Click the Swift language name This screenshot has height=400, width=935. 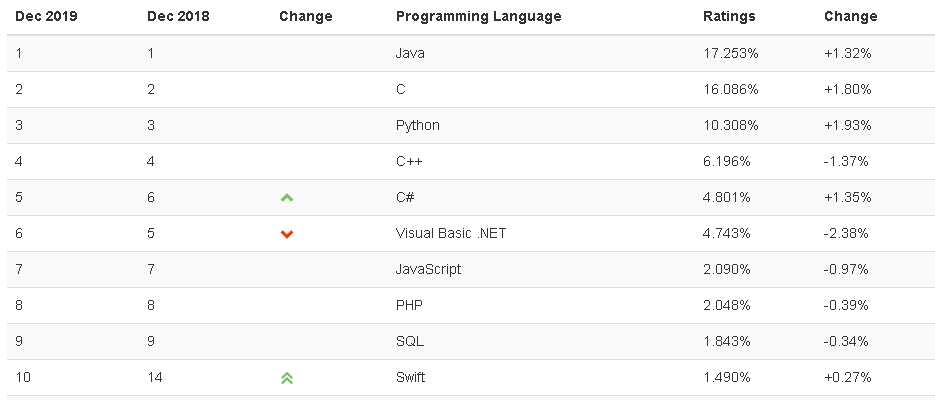point(412,377)
